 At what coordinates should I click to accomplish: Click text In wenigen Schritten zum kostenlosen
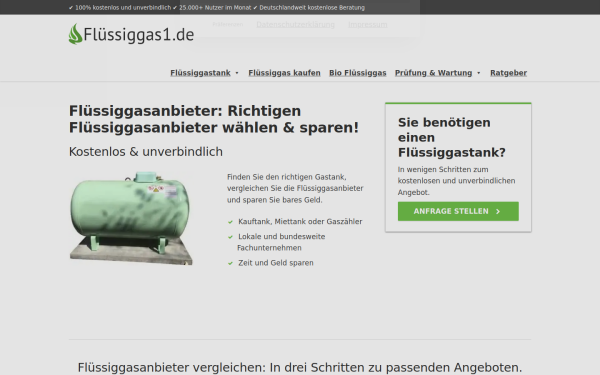pos(457,181)
